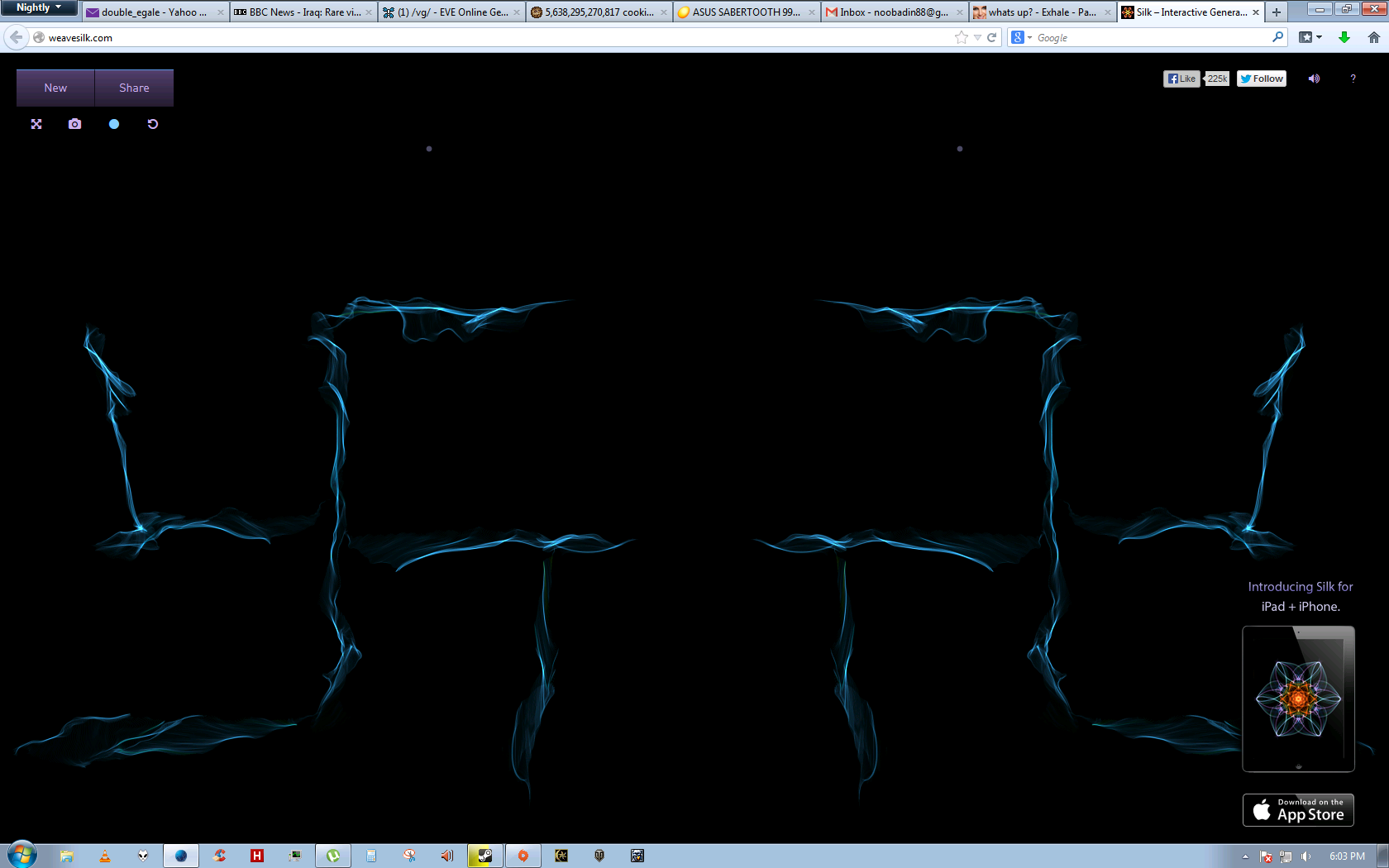Open the downloads green arrow
1389x868 pixels.
coord(1344,37)
